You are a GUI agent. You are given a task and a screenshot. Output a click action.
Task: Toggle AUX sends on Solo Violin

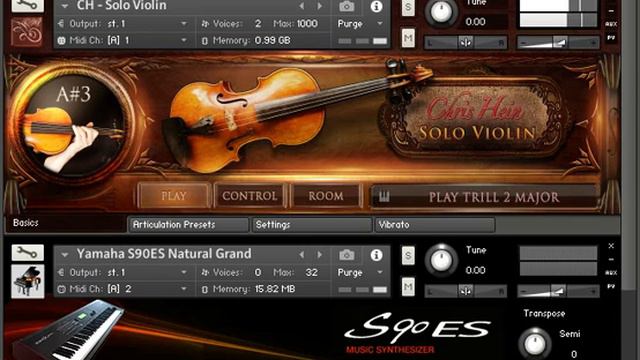611,24
